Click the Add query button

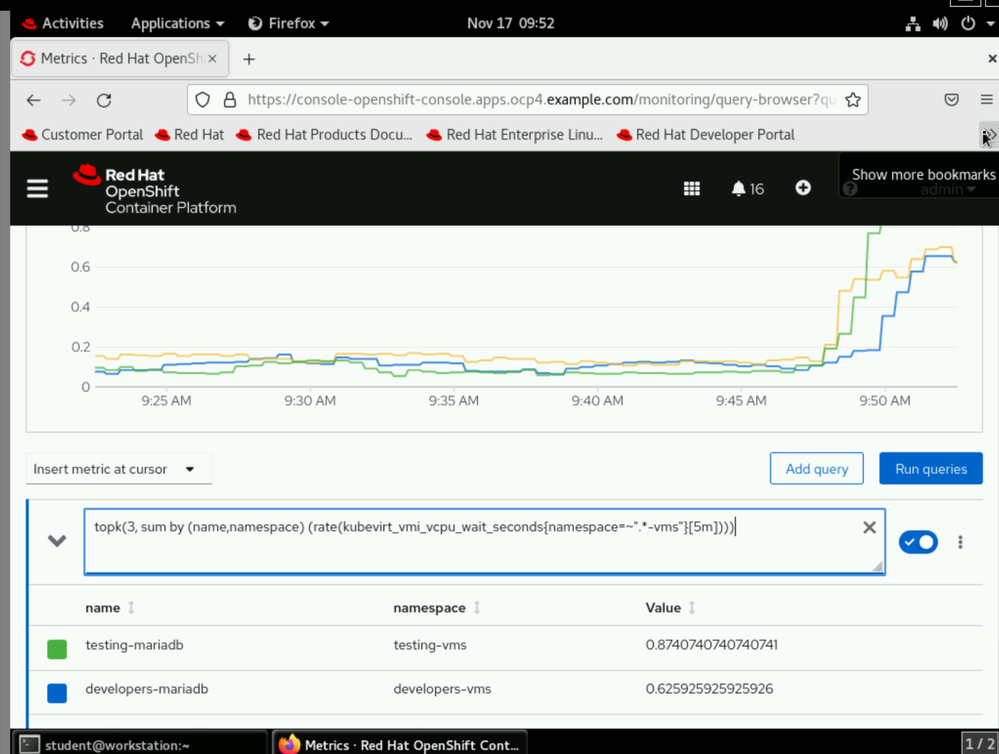[x=816, y=468]
